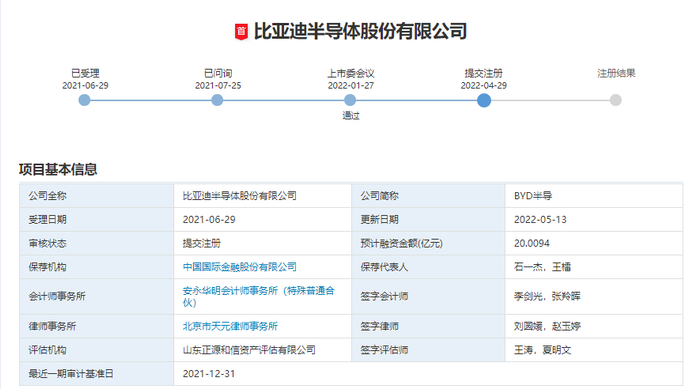This screenshot has width=700, height=389.
Task: Click the 最近一期审计基准日 label cell
Action: coord(96,374)
